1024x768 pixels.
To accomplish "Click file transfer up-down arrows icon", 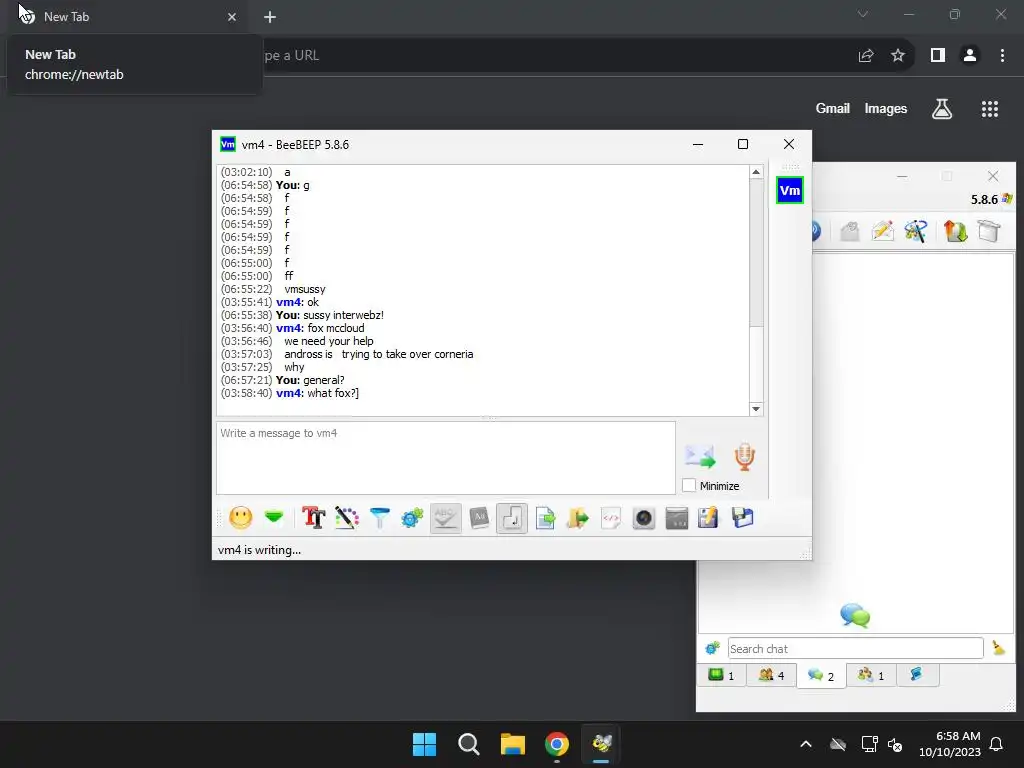I will (955, 231).
